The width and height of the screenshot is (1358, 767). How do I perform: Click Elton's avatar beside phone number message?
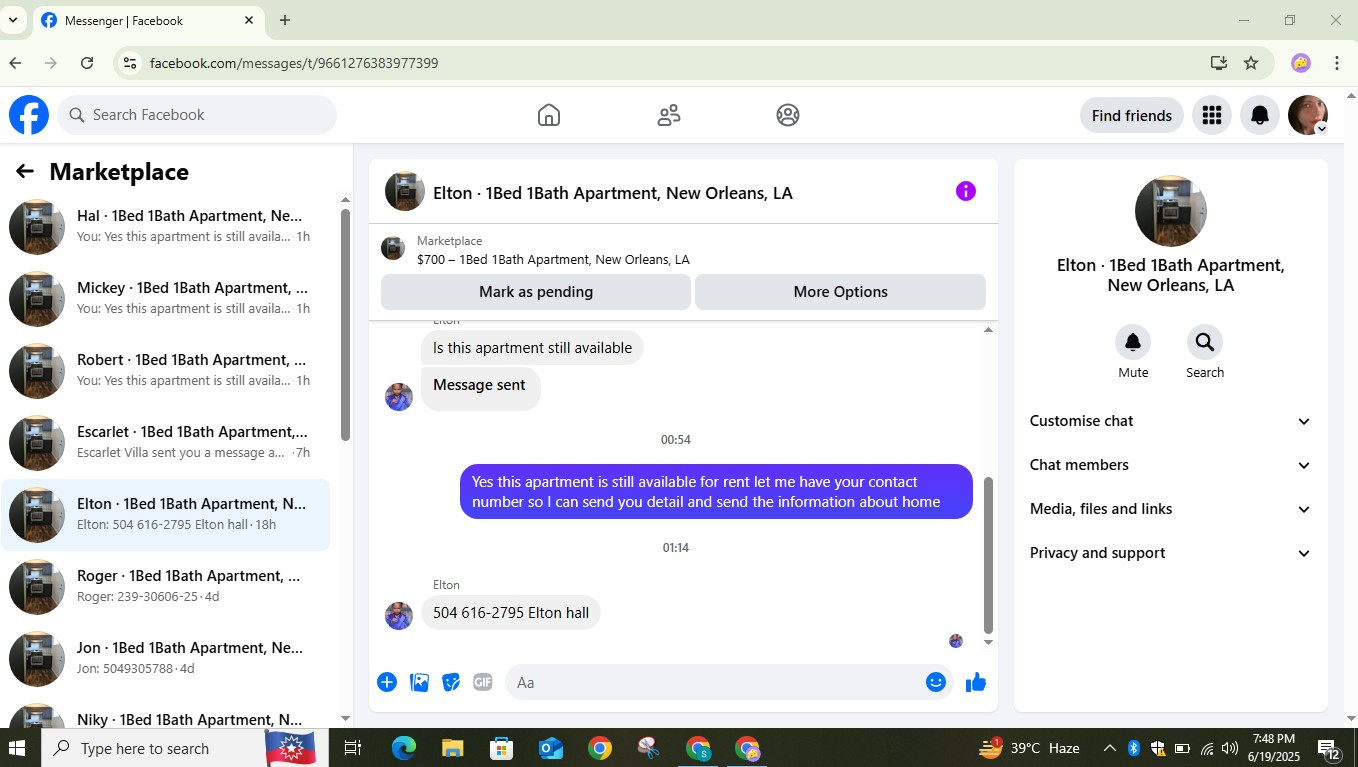(x=399, y=615)
